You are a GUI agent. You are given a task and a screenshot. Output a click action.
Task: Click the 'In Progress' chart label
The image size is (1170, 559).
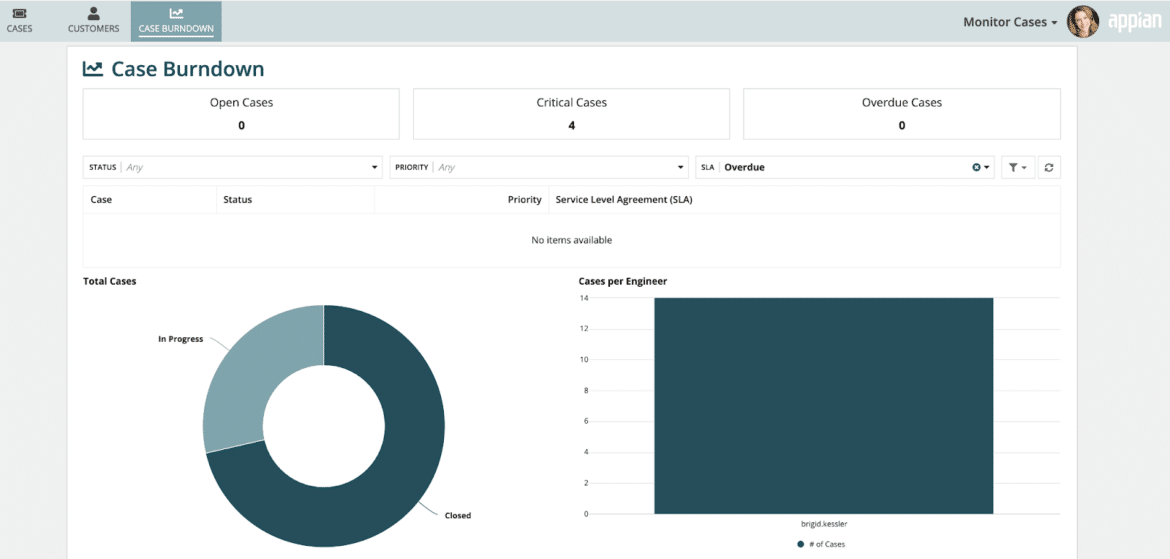181,339
